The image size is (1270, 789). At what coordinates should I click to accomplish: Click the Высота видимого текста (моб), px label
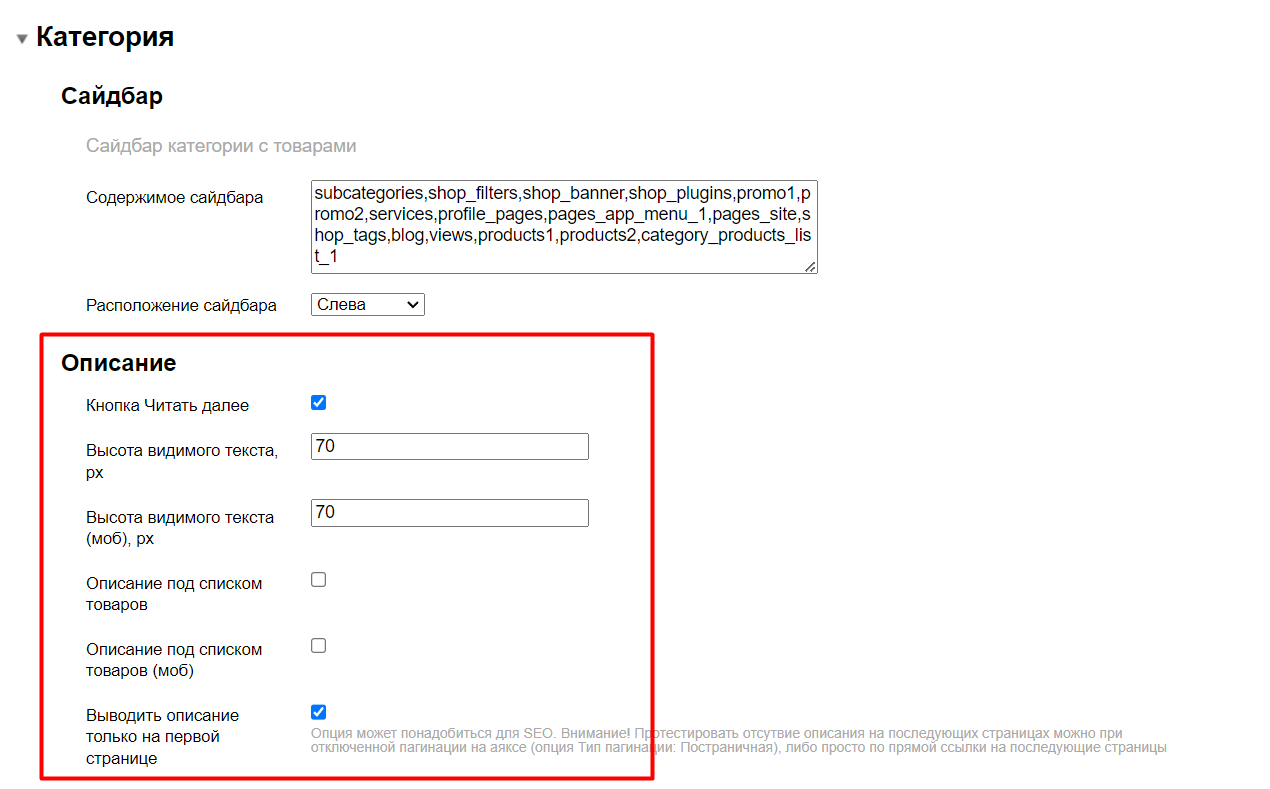click(180, 527)
